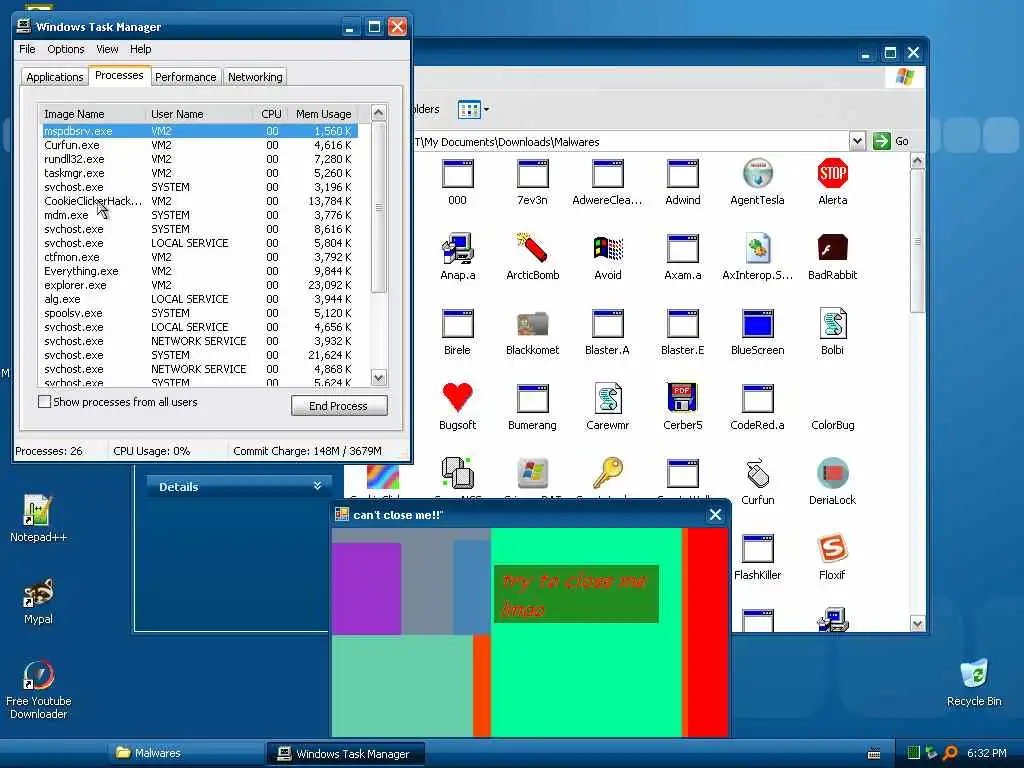Sort processes by Image Name column
Screen dimensions: 1024x768
[x=93, y=114]
